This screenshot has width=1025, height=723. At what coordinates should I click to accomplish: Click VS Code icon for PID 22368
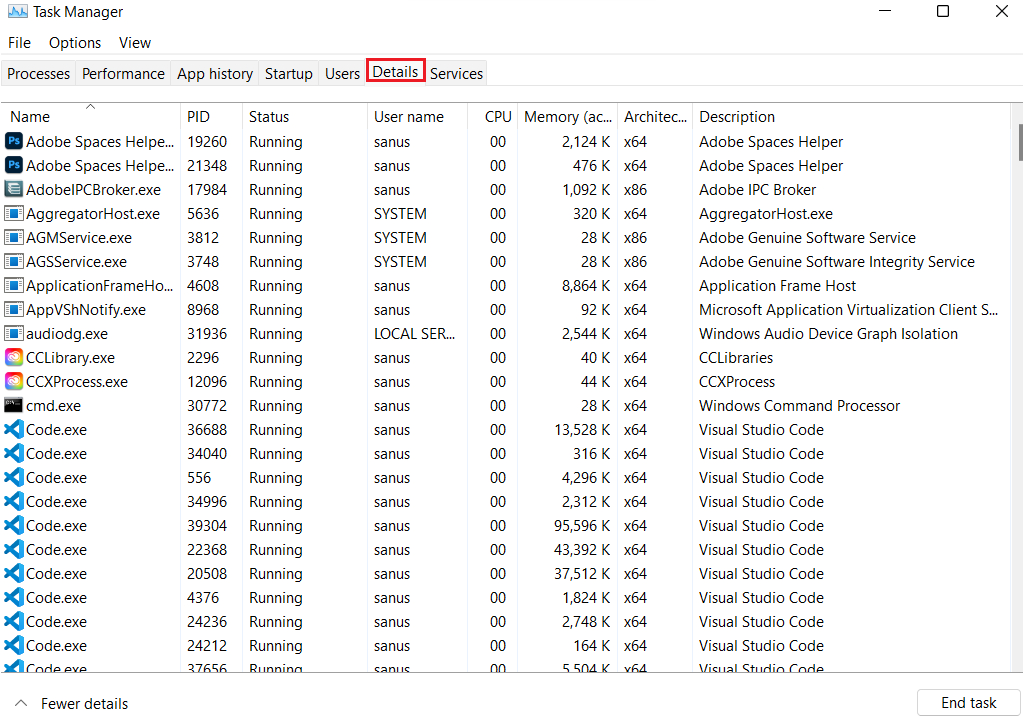point(14,549)
